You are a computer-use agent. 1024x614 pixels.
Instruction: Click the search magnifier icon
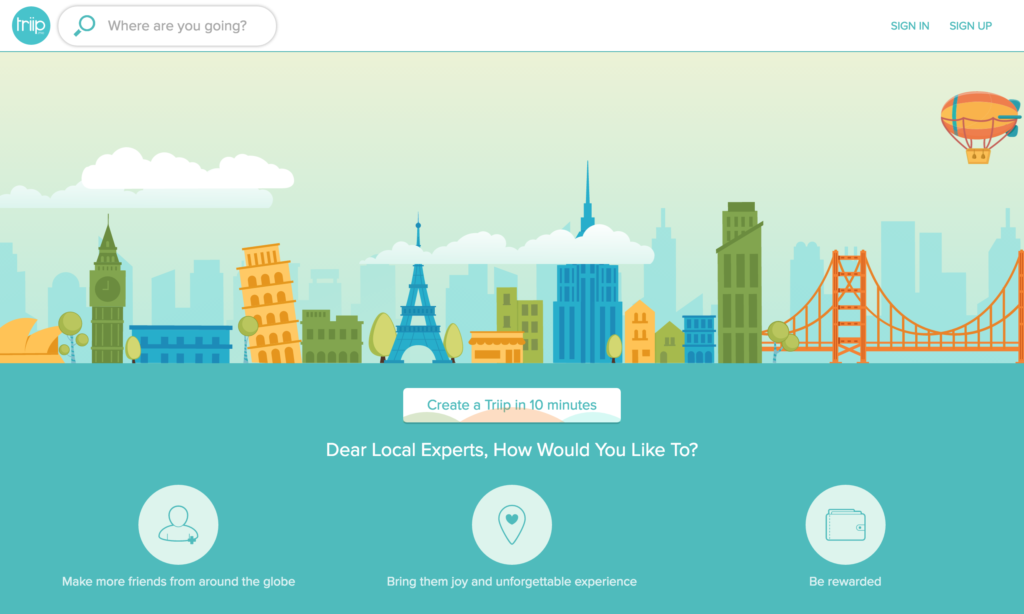pyautogui.click(x=84, y=25)
